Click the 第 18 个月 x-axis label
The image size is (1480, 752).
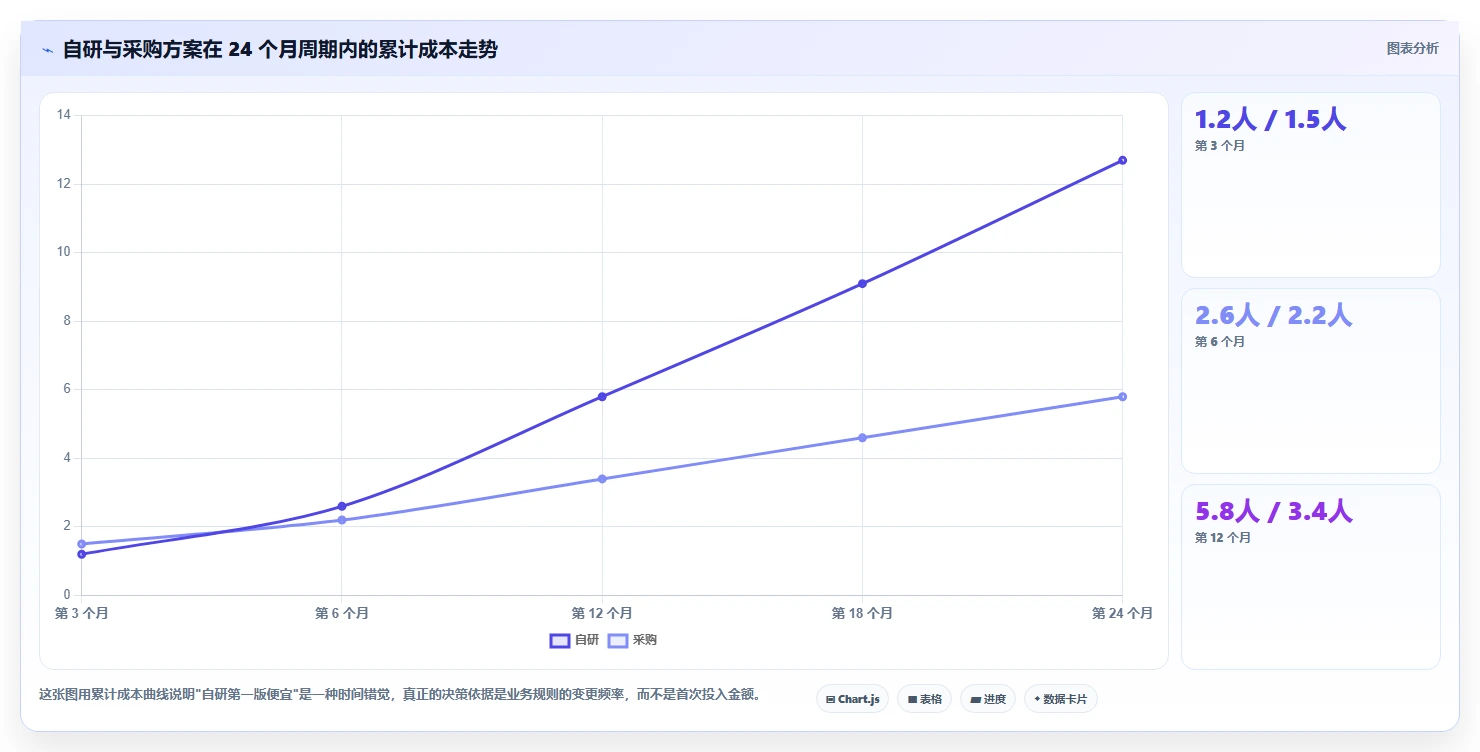tap(862, 613)
